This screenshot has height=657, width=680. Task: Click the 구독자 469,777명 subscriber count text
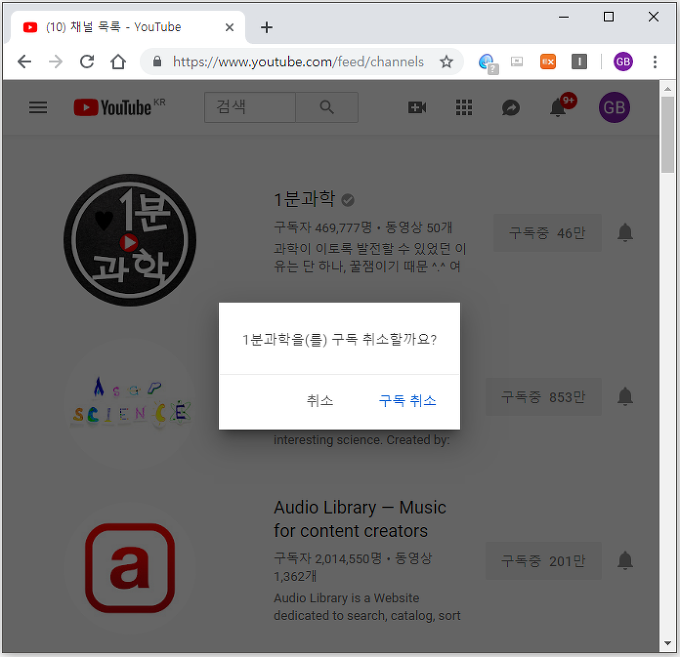coord(323,227)
